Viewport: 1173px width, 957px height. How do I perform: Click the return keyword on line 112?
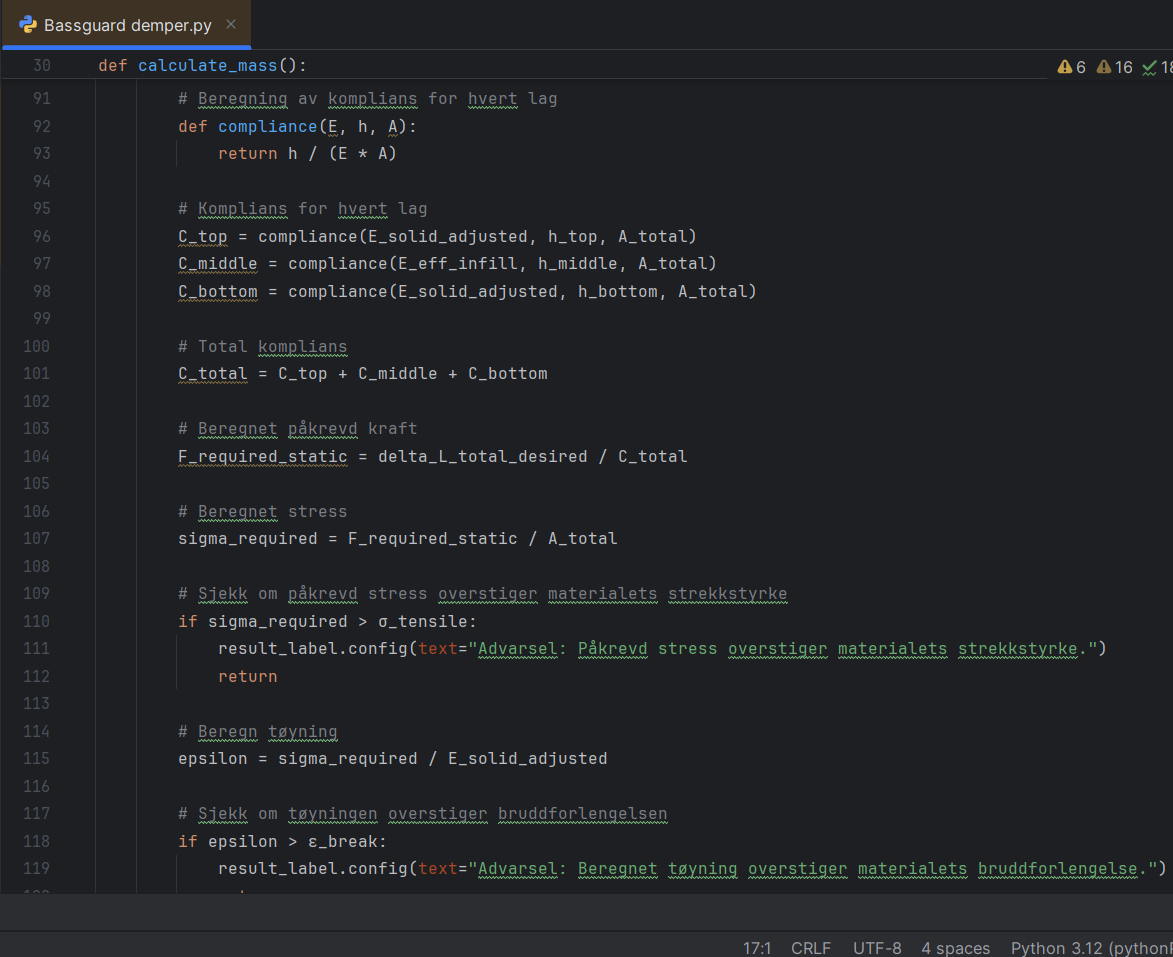pos(247,676)
